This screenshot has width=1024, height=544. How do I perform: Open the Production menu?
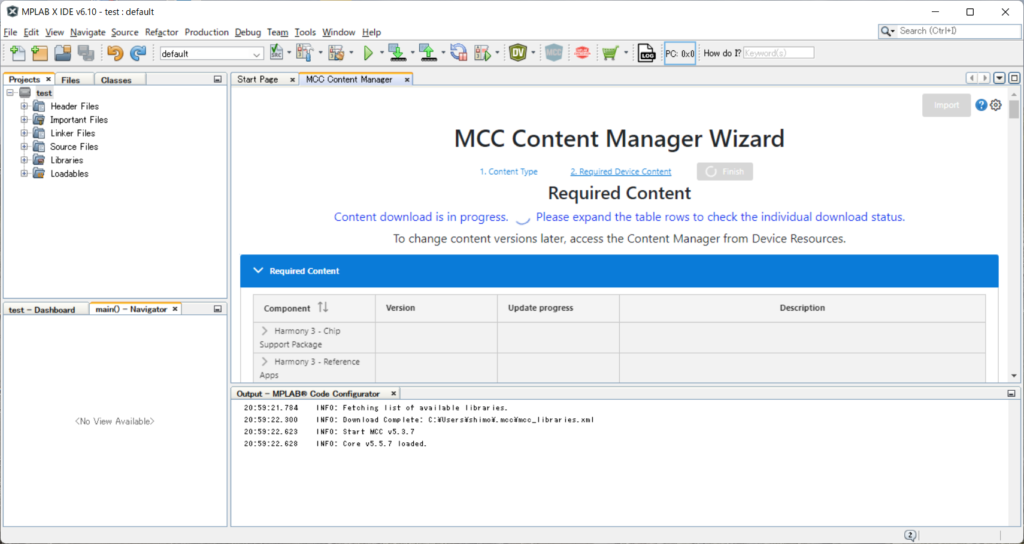[206, 32]
